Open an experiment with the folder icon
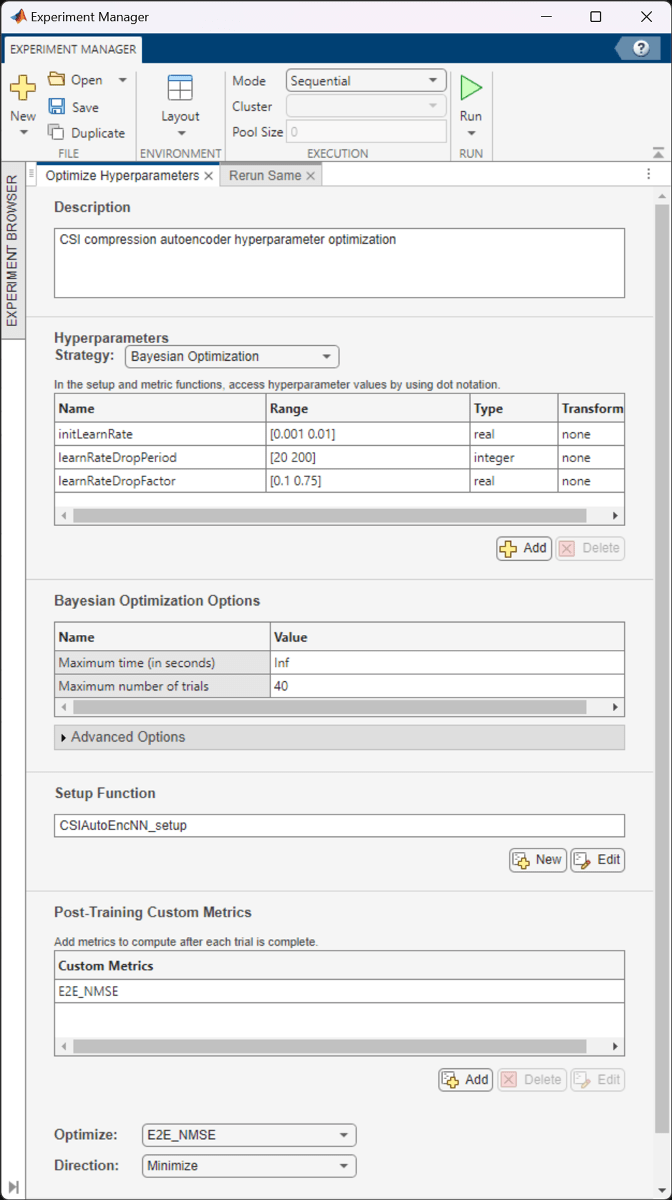 click(x=57, y=80)
